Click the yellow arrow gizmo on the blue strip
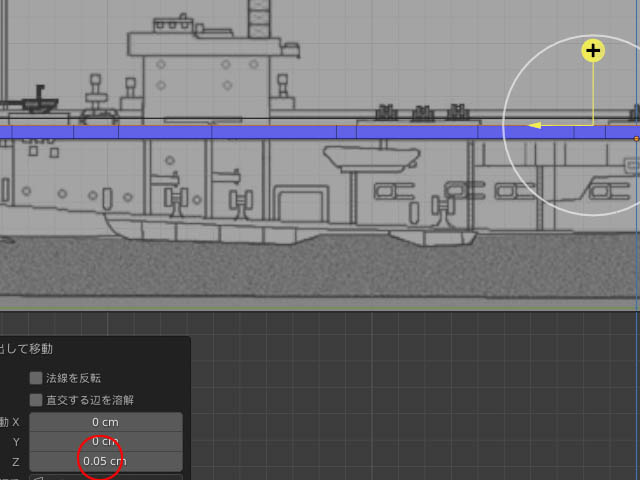Viewport: 640px width, 480px height. click(534, 125)
